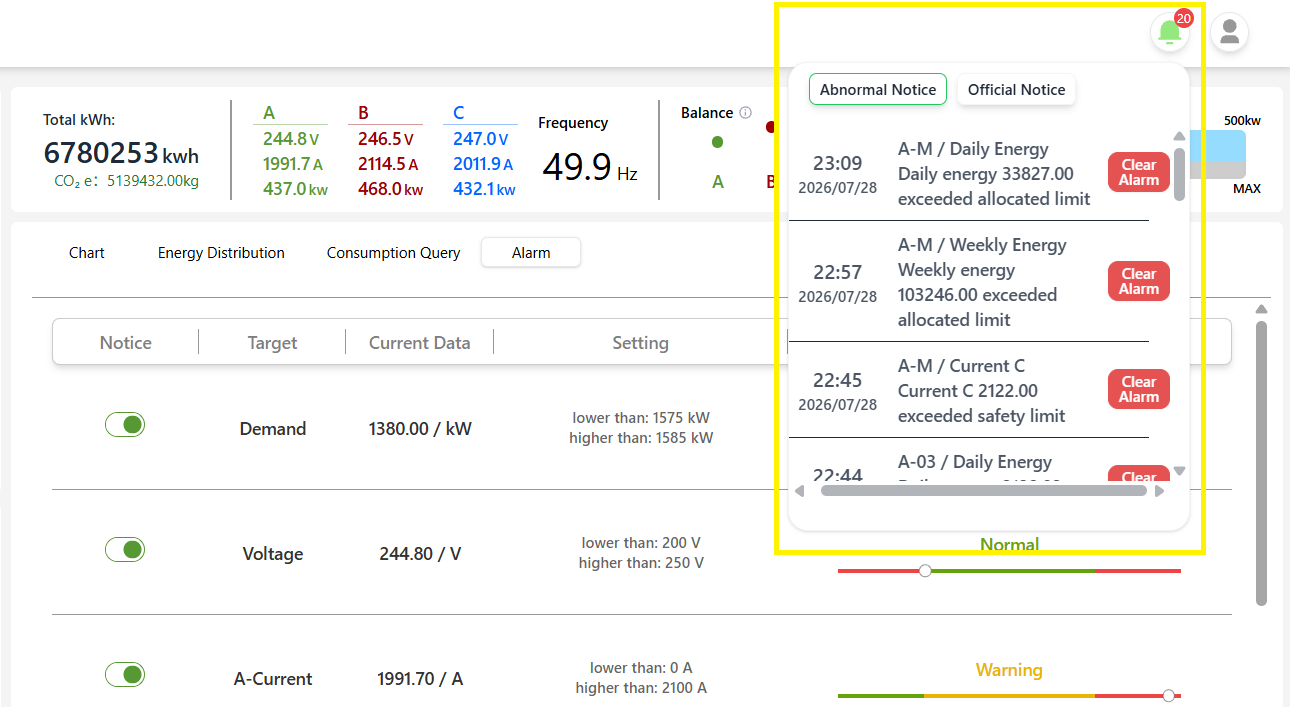This screenshot has height=707, width=1290.
Task: Click the green phase A balance indicator
Action: [x=717, y=142]
